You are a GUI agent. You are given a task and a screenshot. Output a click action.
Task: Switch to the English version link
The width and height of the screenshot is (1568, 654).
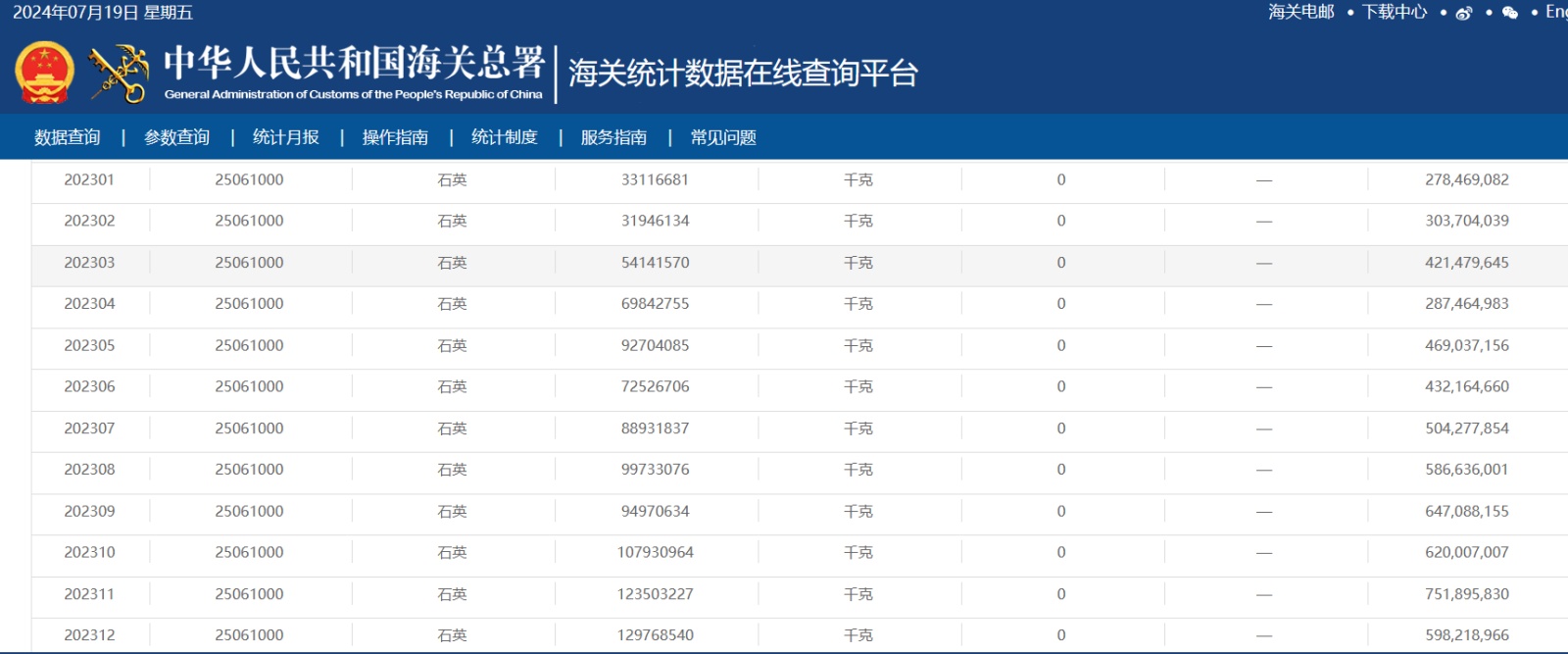pos(1555,12)
